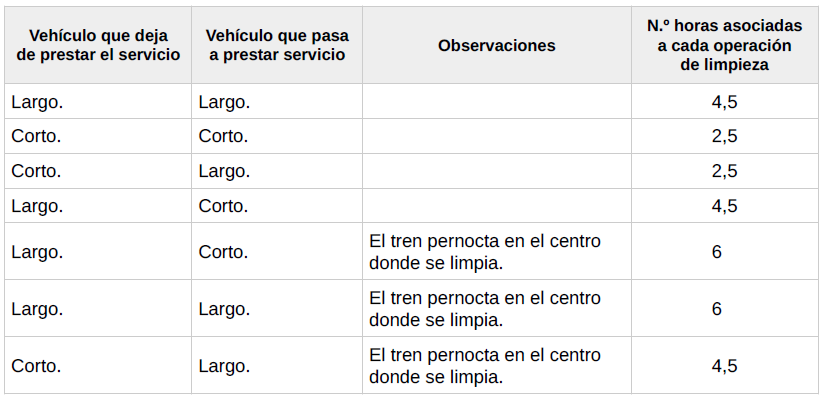Select the 2,5 hours cell in Corto-Corto row

click(724, 136)
